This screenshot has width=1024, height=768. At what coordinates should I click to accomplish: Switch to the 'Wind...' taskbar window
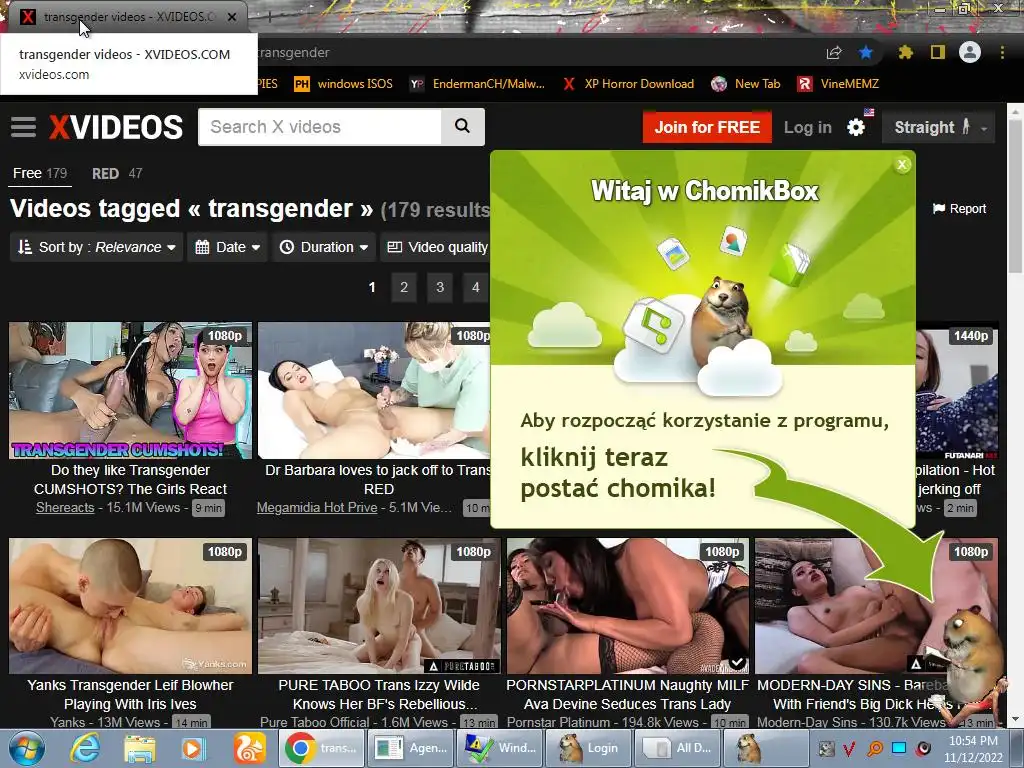(x=499, y=748)
